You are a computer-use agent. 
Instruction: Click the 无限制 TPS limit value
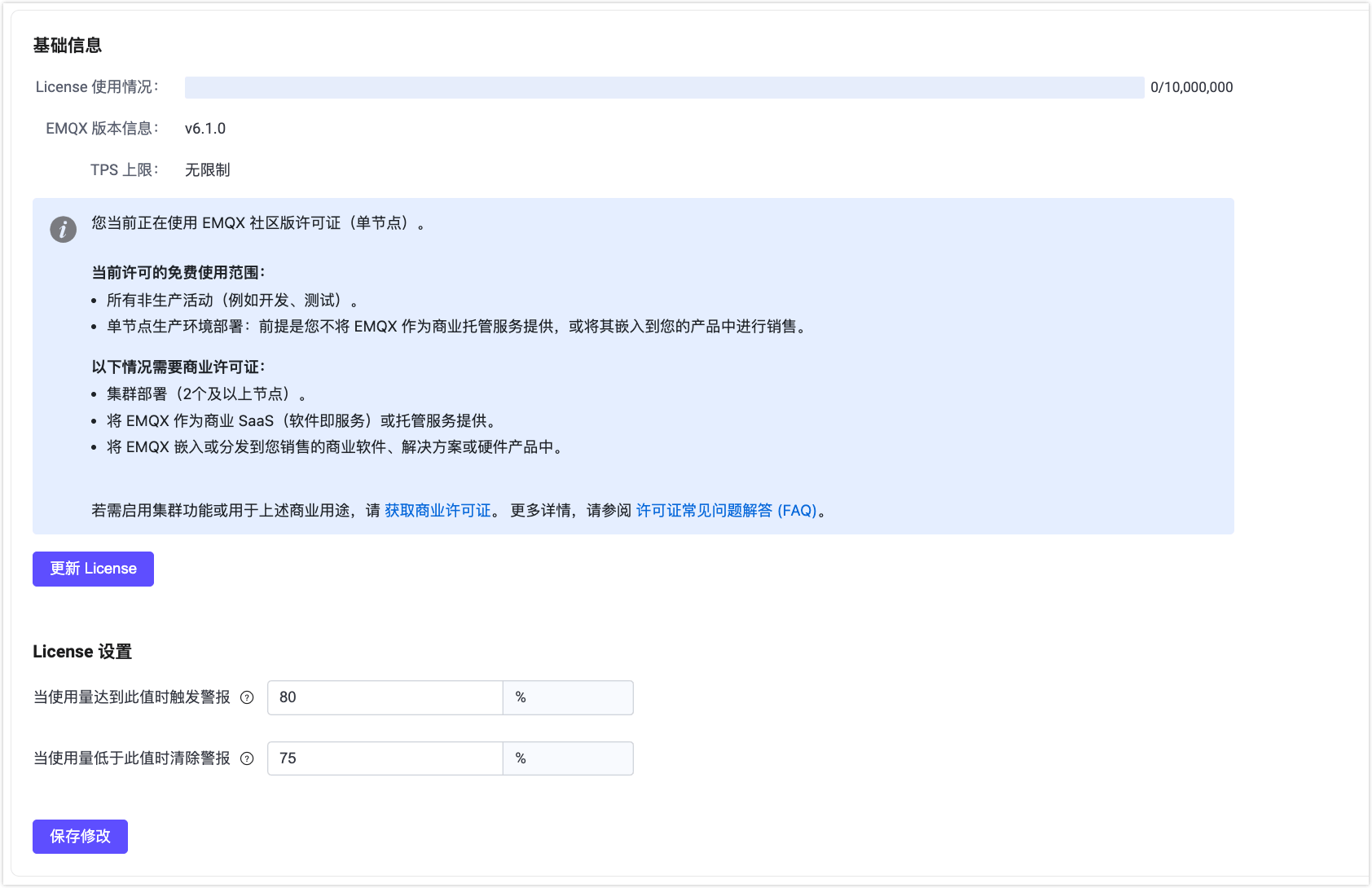pos(207,170)
